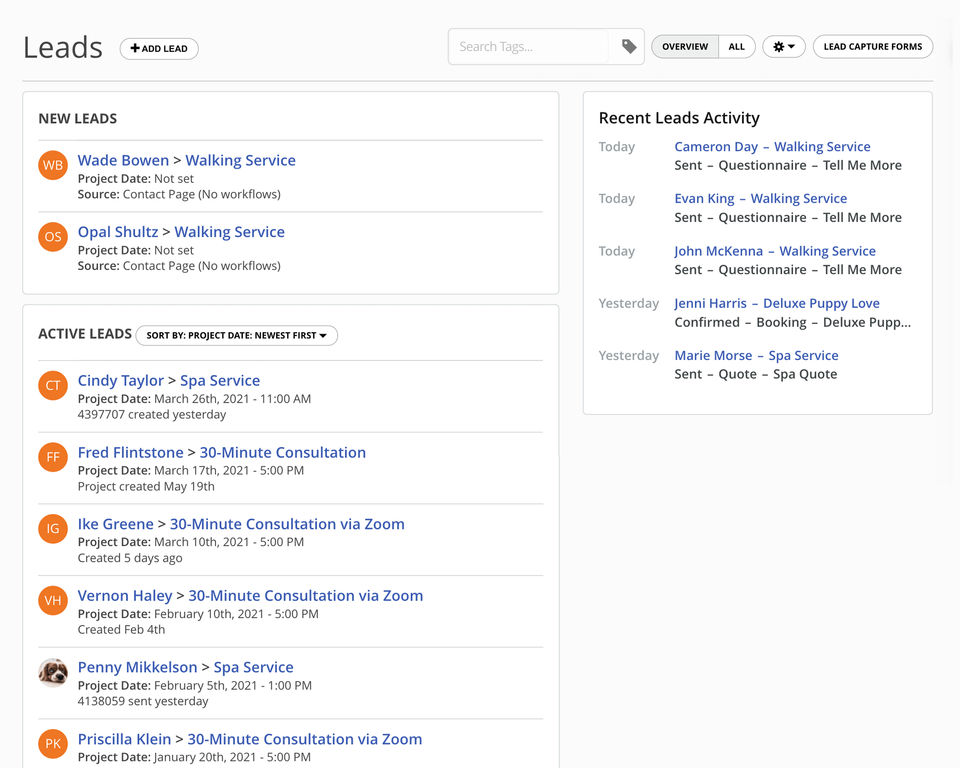
Task: Click the tag icon beside search field
Action: (x=628, y=47)
